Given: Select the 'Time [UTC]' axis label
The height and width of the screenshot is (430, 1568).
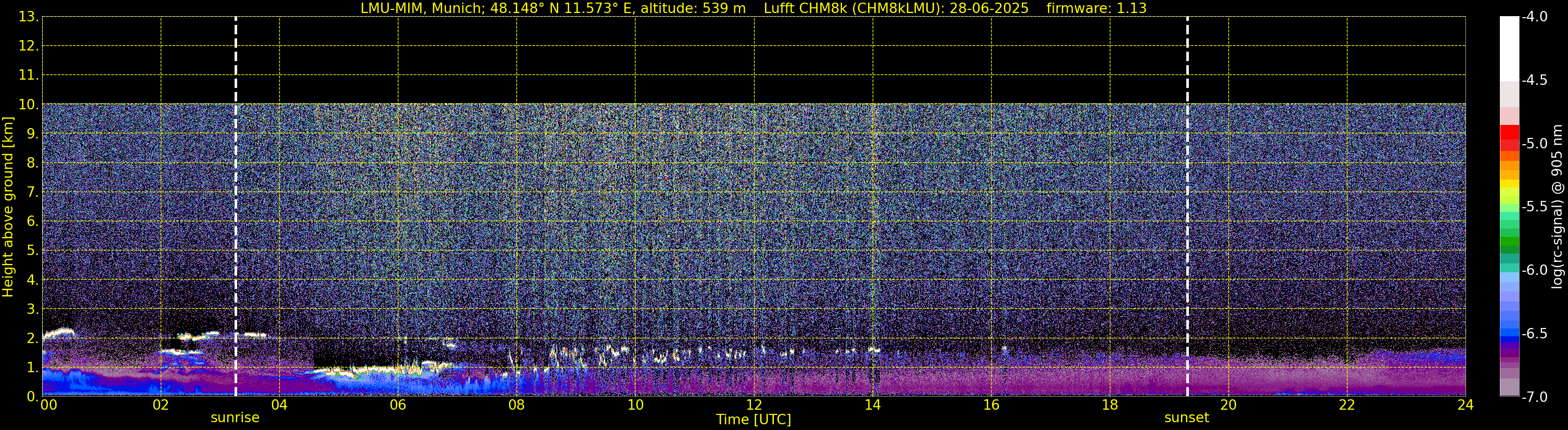Looking at the screenshot, I should point(754,420).
